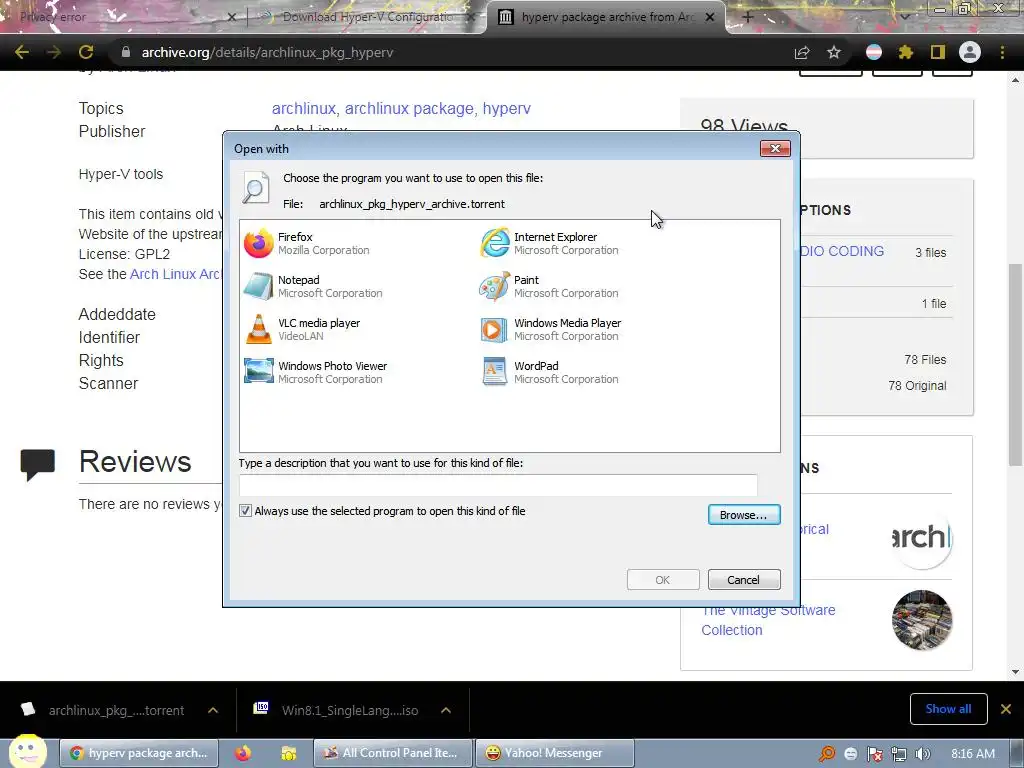Choose Internet Explorer to open the file
The image size is (1024, 768).
point(549,243)
